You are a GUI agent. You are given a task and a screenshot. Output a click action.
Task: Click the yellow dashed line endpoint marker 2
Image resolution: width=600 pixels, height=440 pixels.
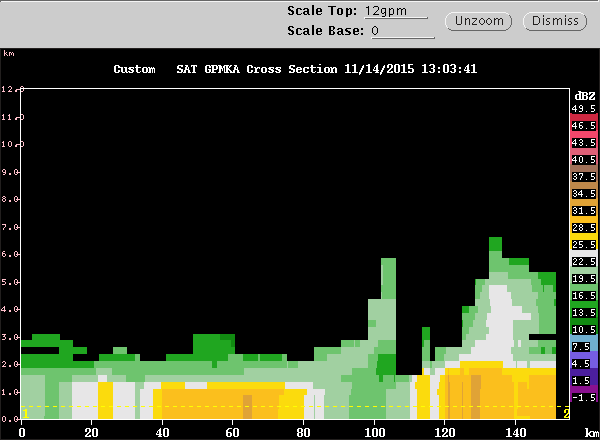click(566, 412)
